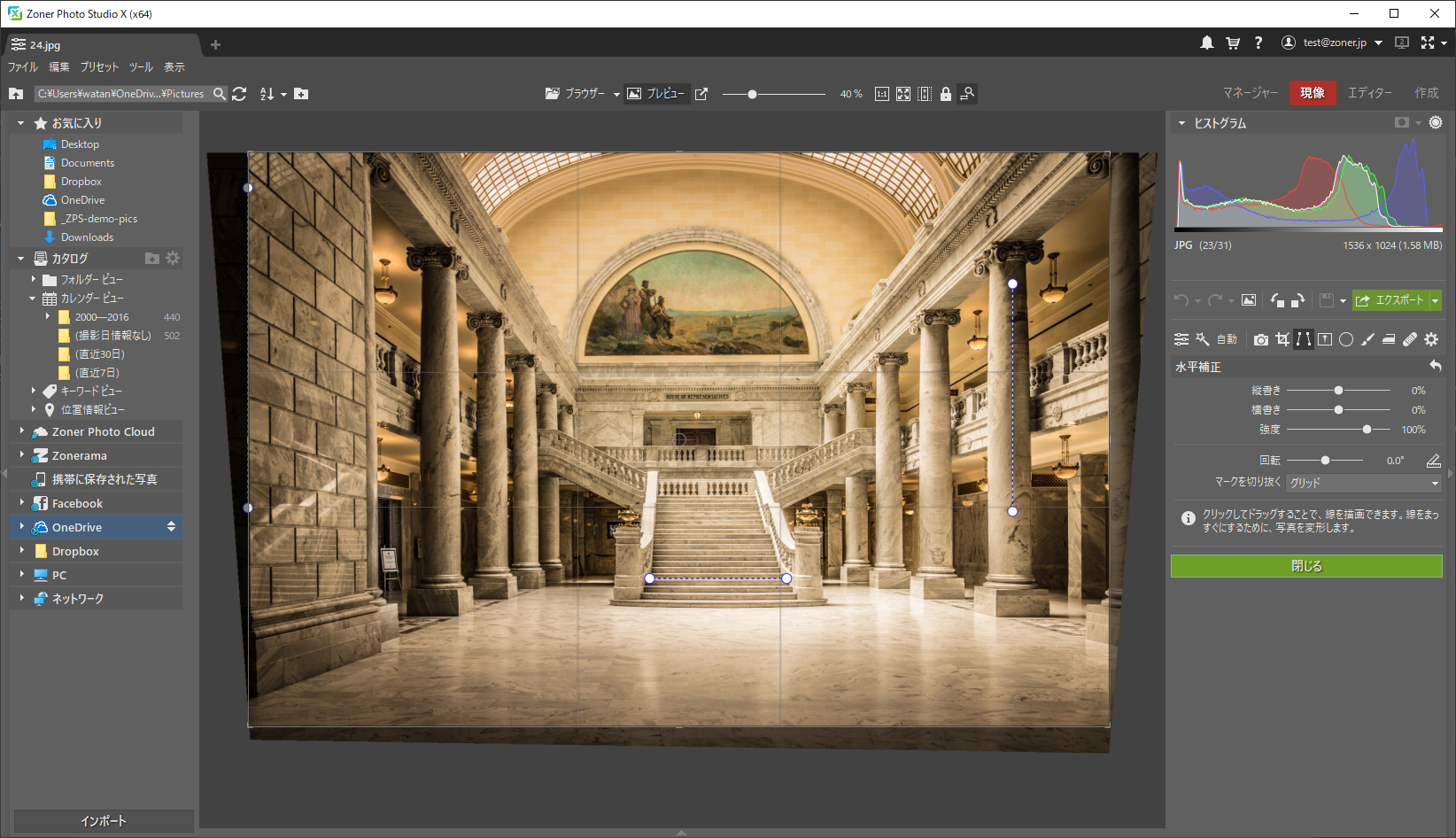Click the 1:1 zoom icon
Screen dimensions: 1456x838
882,94
